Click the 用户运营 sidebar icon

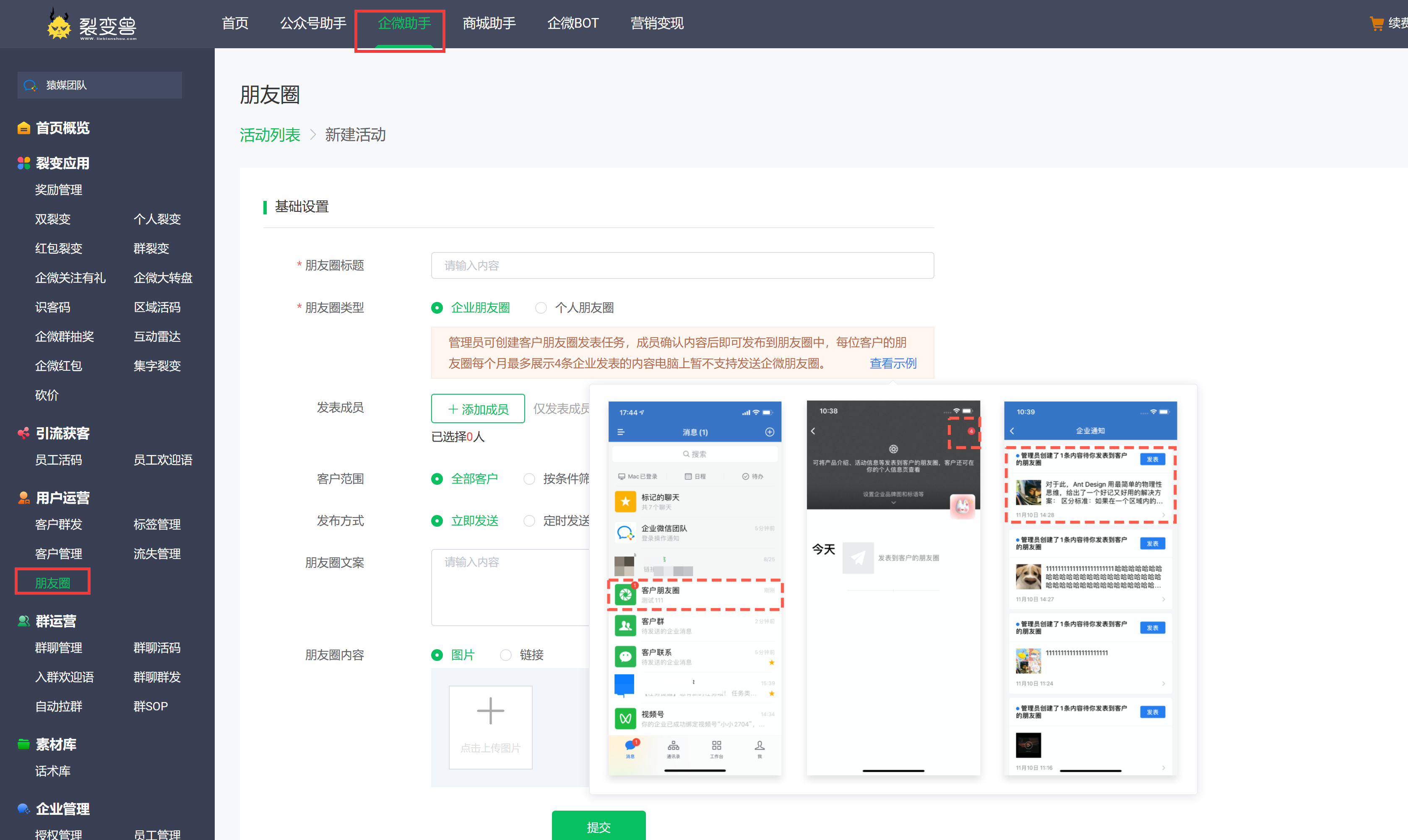[23, 497]
